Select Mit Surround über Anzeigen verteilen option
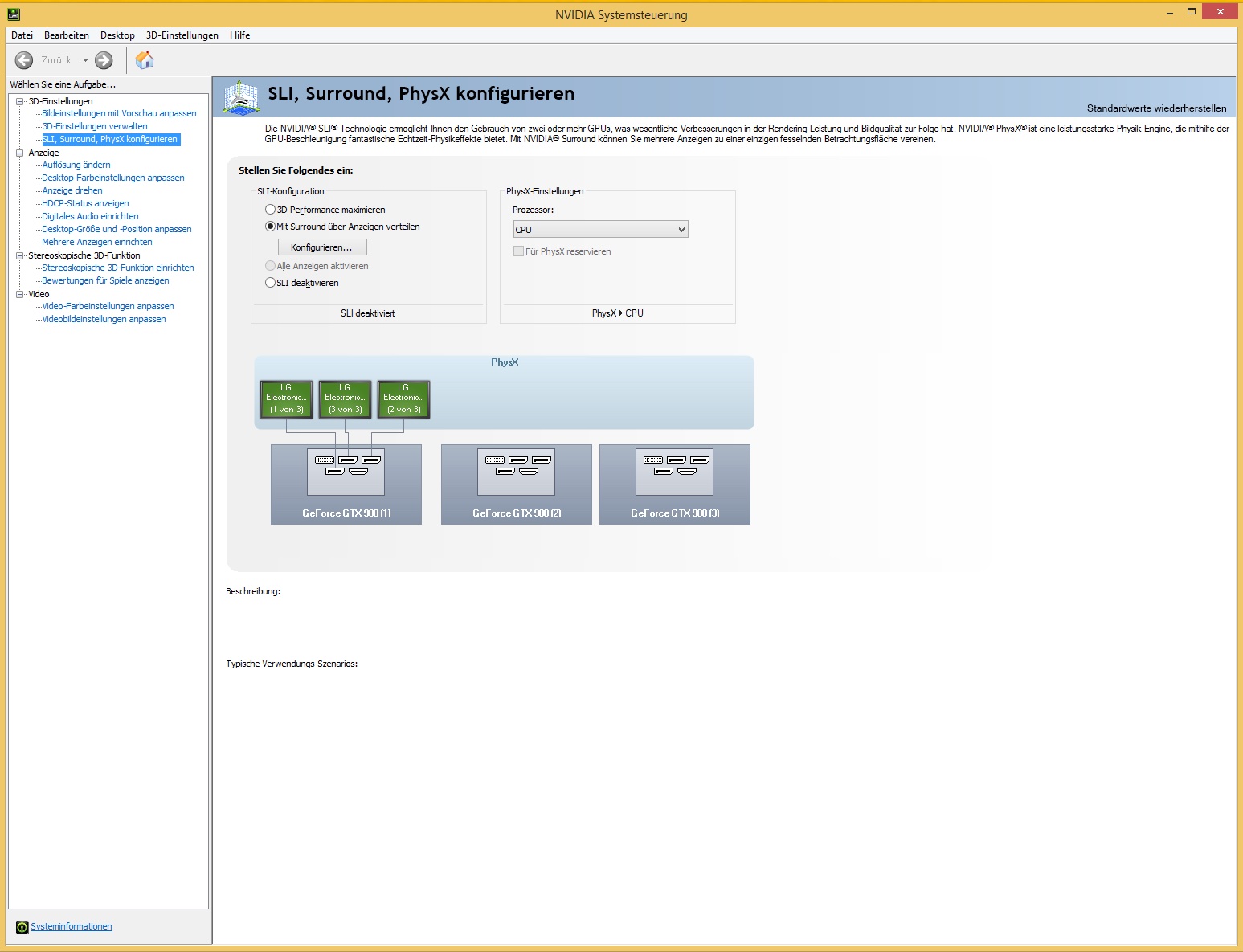The width and height of the screenshot is (1243, 952). tap(270, 227)
